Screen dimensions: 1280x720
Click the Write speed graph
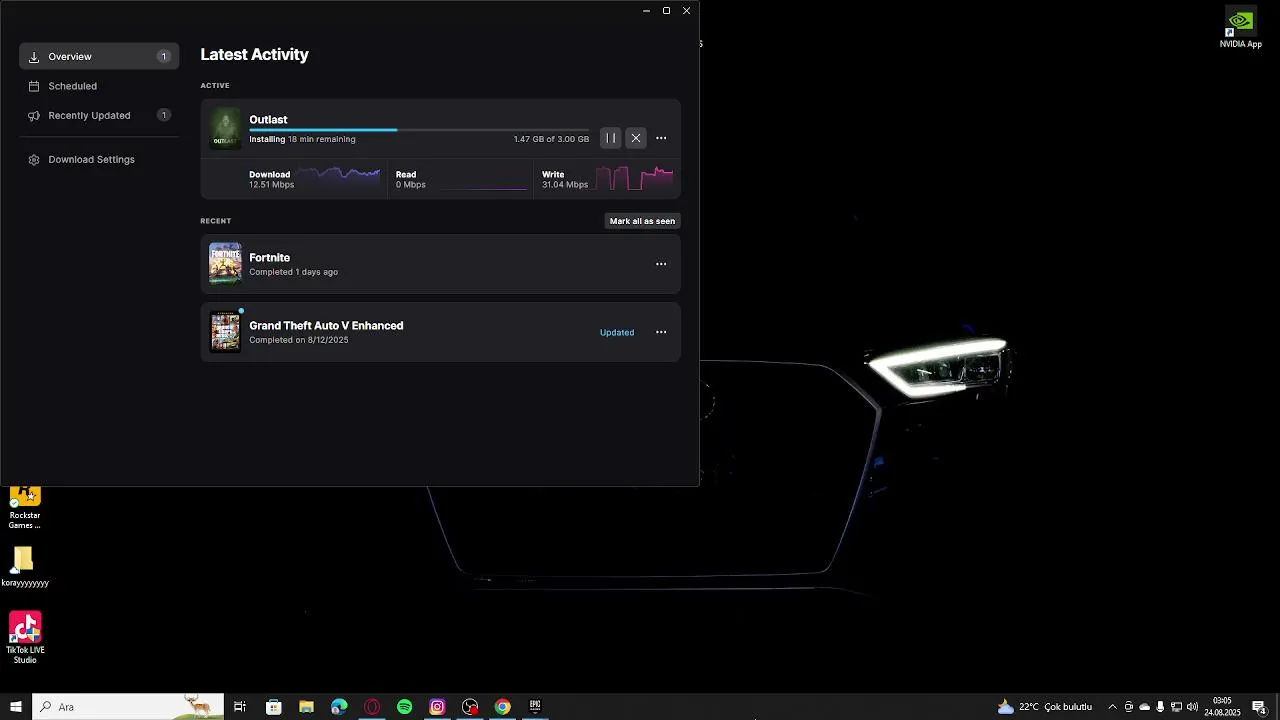(635, 178)
